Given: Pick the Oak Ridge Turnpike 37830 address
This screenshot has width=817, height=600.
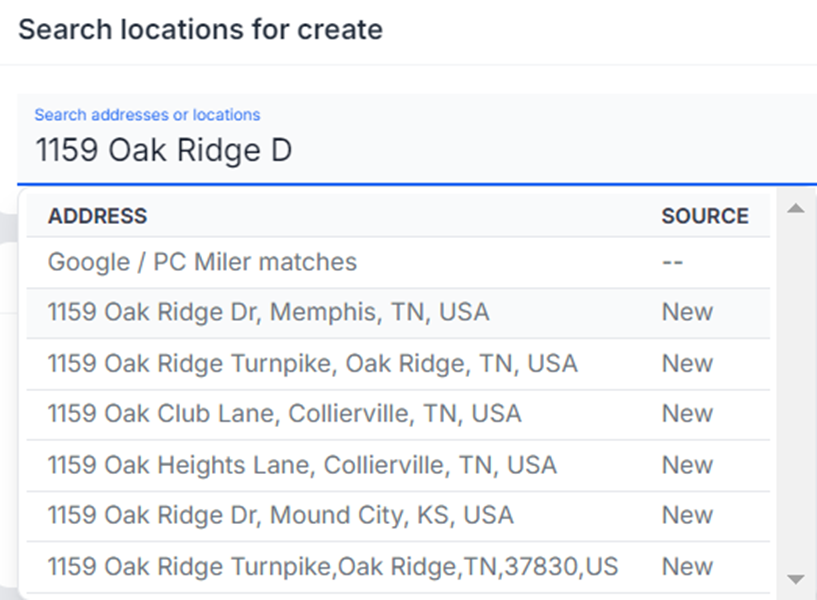Looking at the screenshot, I should (x=332, y=567).
